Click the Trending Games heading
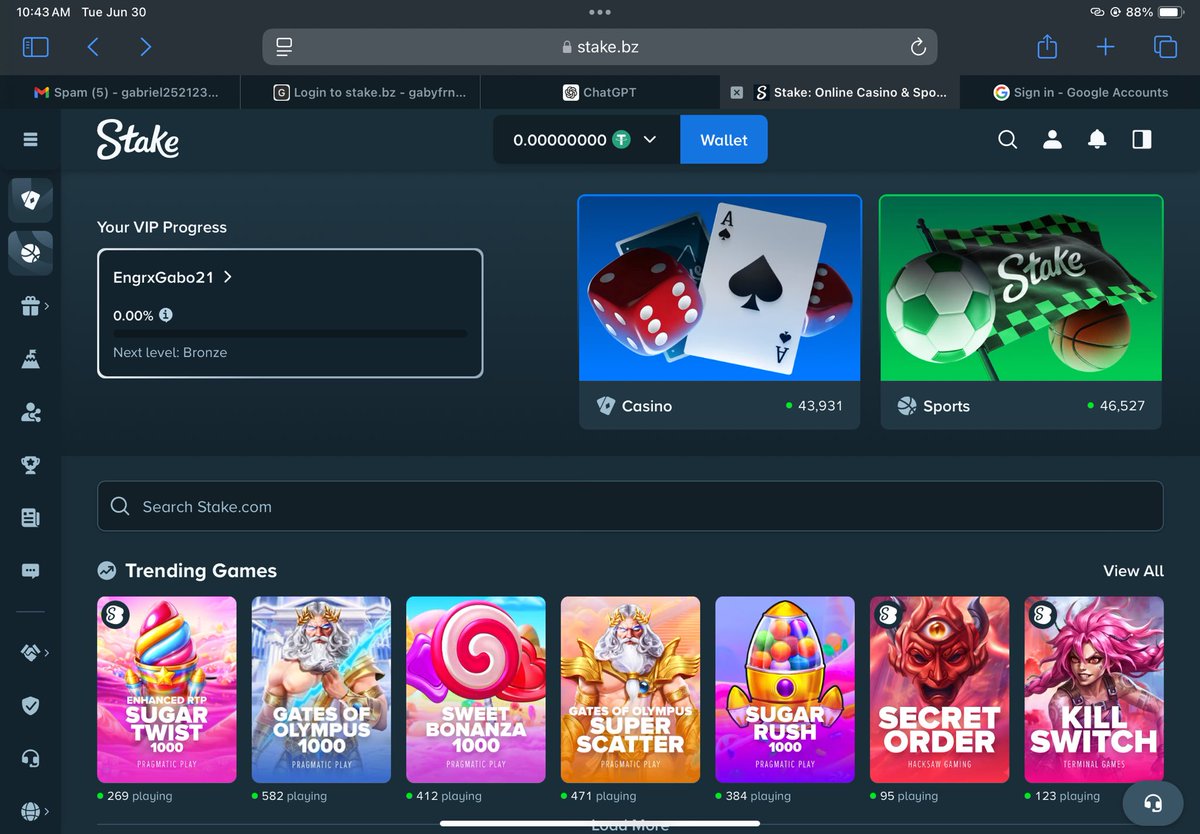 point(200,571)
